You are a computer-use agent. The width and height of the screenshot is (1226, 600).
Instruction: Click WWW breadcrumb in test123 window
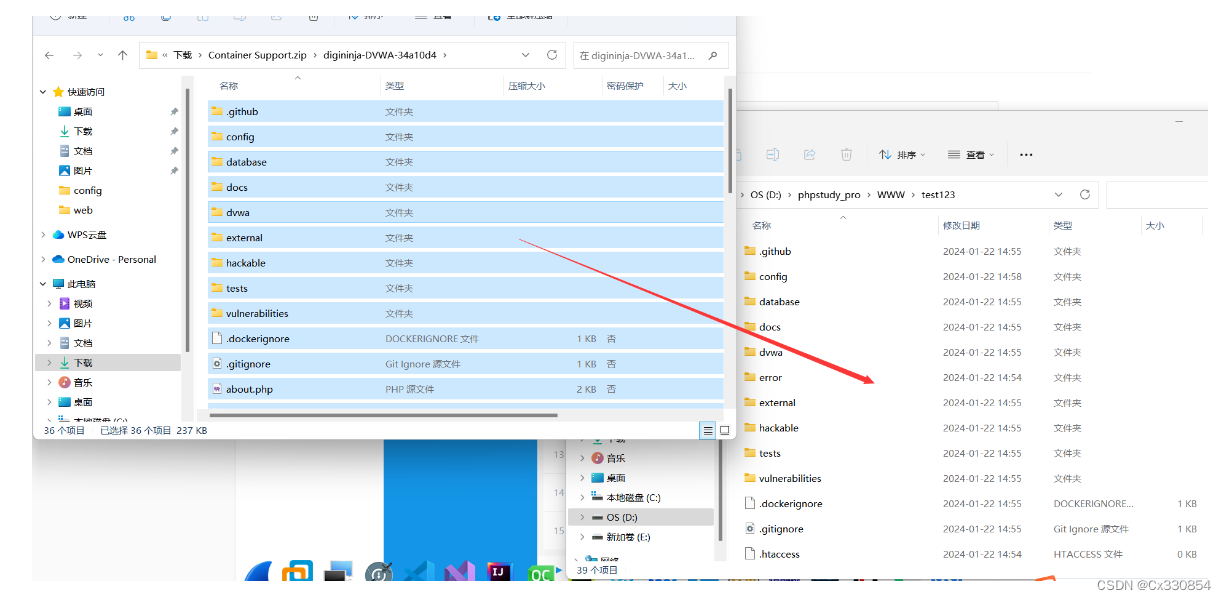tap(891, 195)
